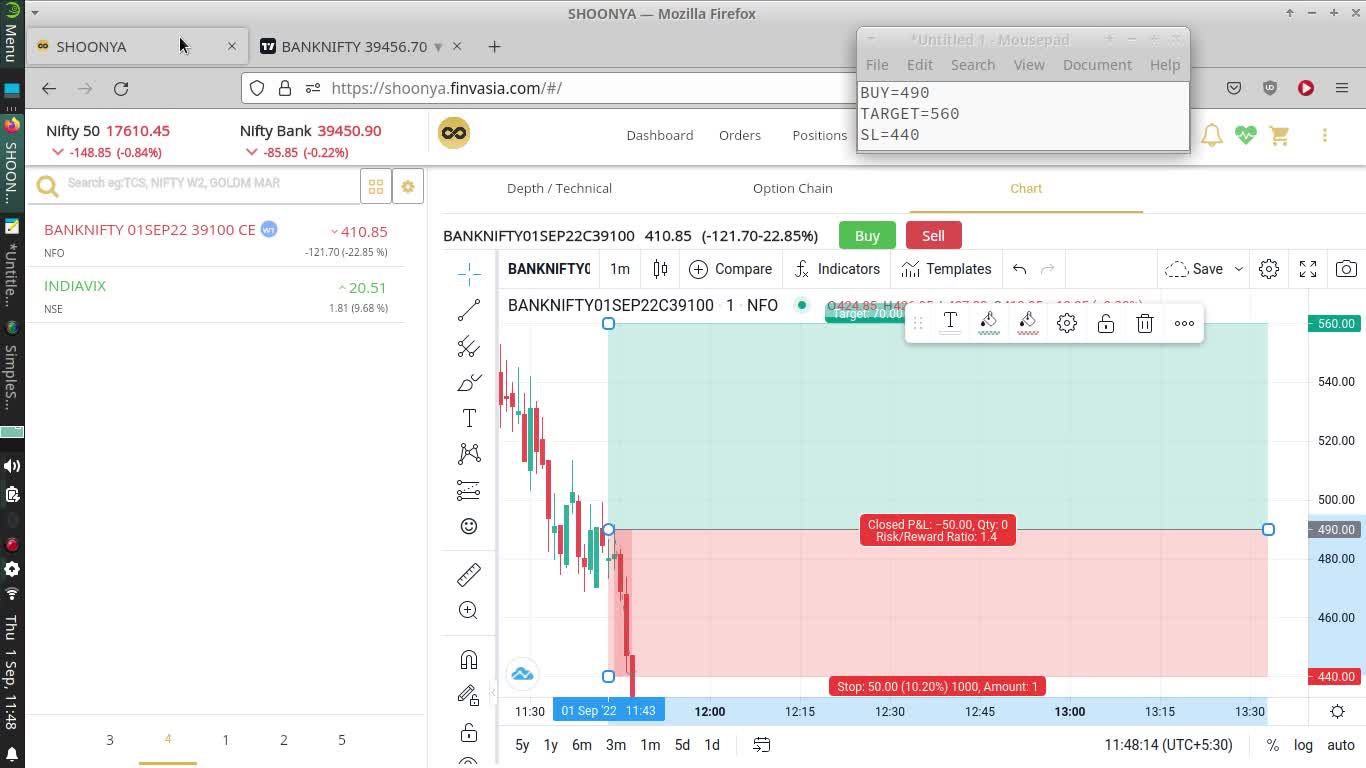The image size is (1366, 768).
Task: Delete the selected position drawing
Action: point(1145,323)
